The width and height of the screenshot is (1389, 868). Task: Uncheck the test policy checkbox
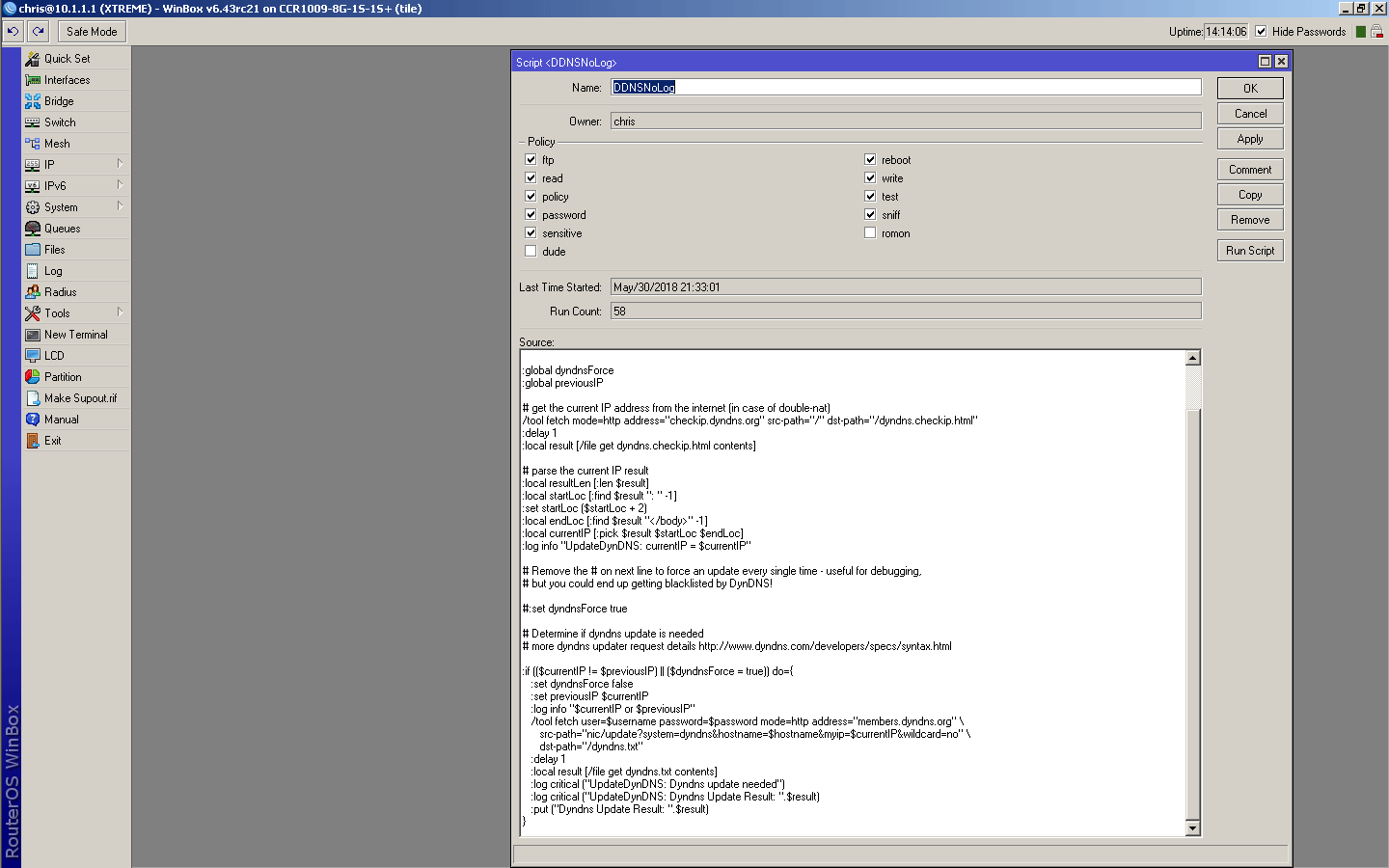(x=870, y=196)
